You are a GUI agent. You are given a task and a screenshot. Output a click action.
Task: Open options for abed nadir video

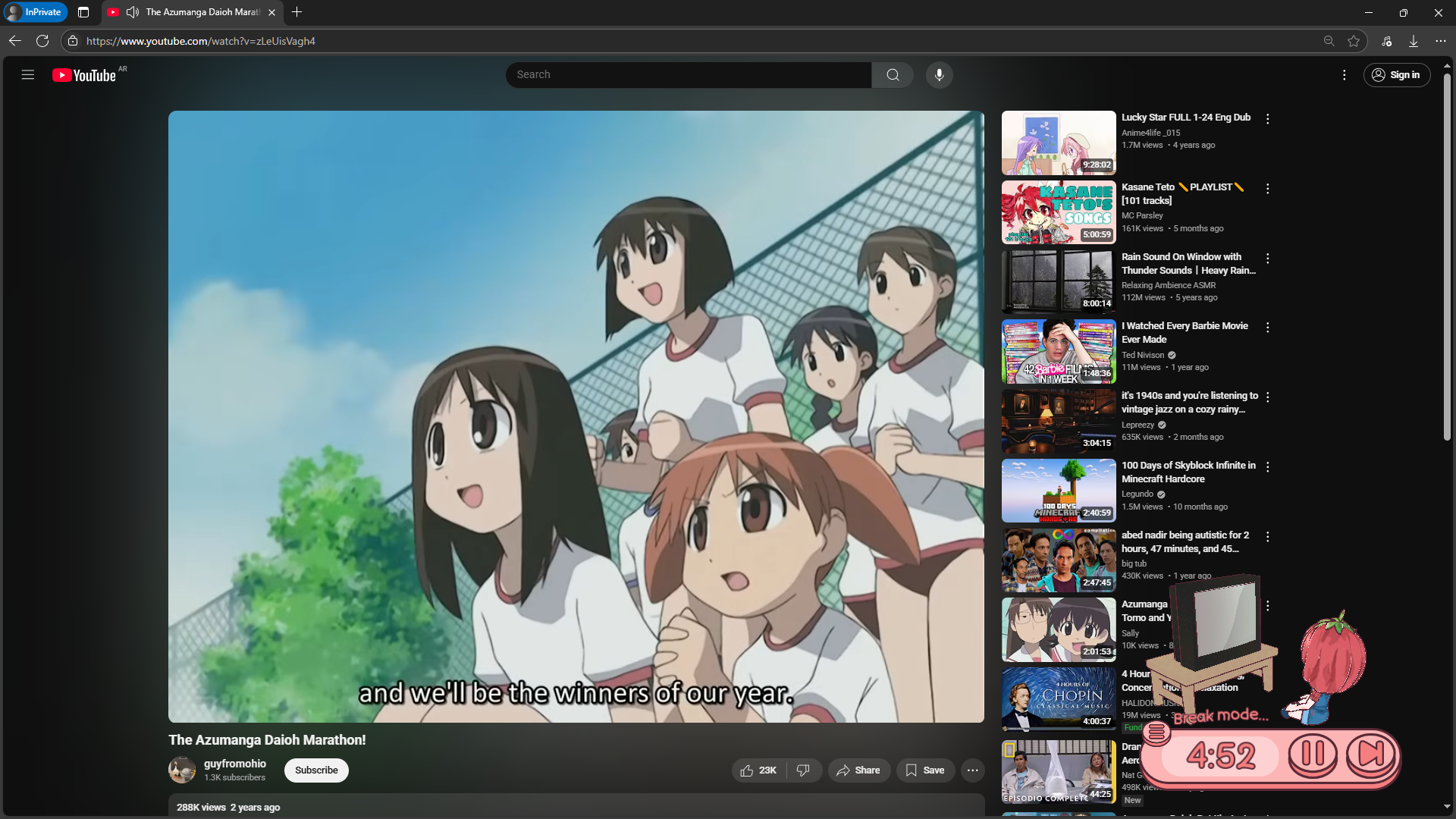[x=1267, y=537]
